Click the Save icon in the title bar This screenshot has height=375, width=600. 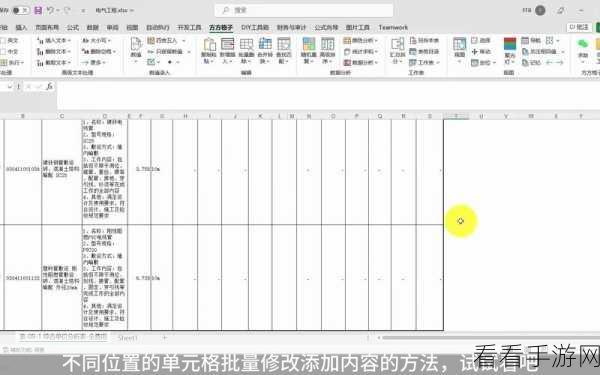point(38,10)
